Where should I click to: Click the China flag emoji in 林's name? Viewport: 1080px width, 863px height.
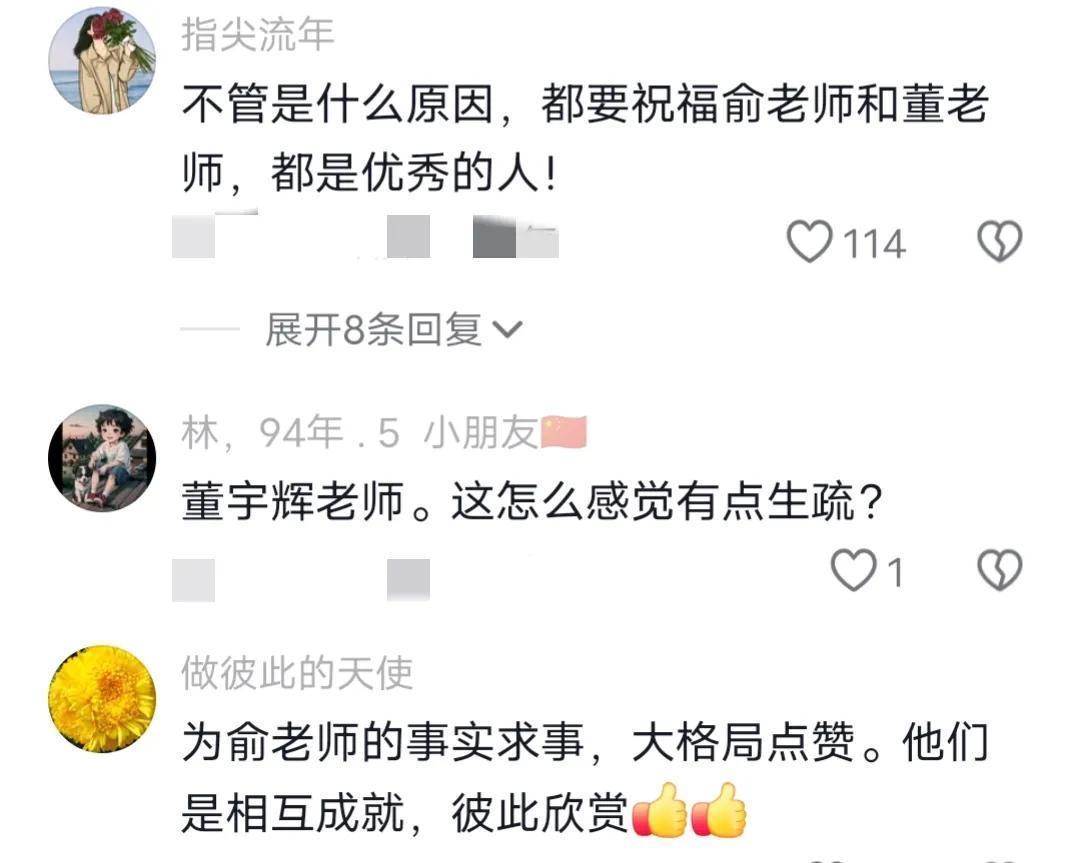[x=564, y=433]
